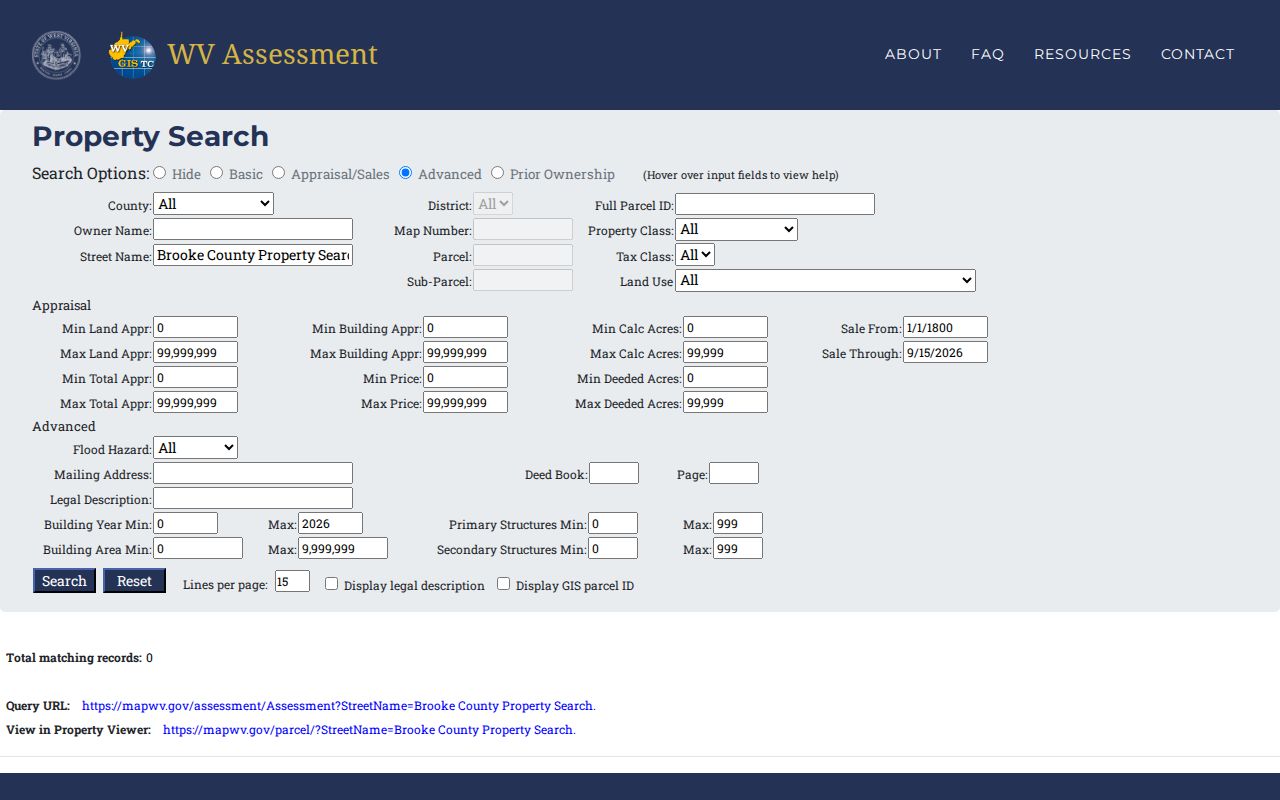Select the Basic search option
1280x800 pixels.
216,173
